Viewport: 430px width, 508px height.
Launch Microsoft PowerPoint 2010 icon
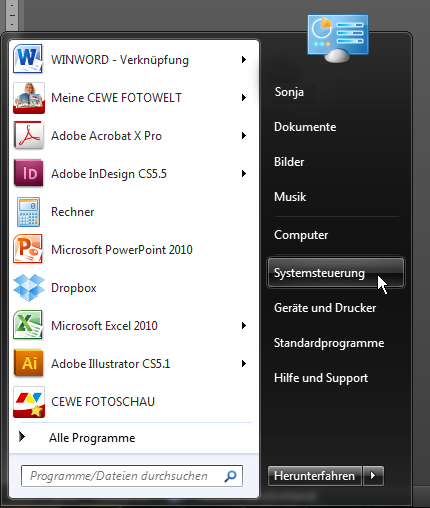click(x=28, y=249)
